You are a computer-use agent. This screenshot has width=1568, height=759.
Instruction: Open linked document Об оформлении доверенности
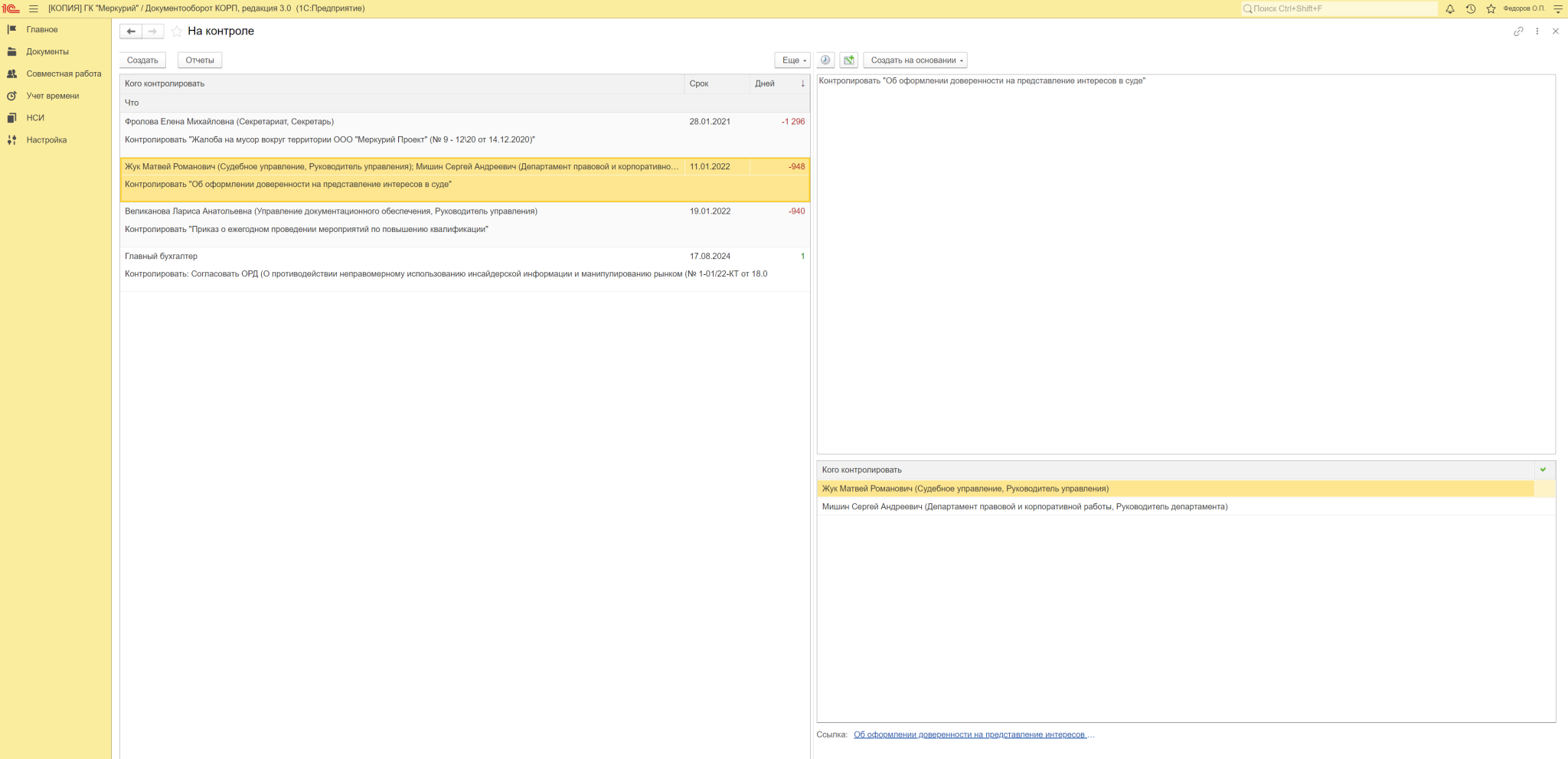coord(969,734)
